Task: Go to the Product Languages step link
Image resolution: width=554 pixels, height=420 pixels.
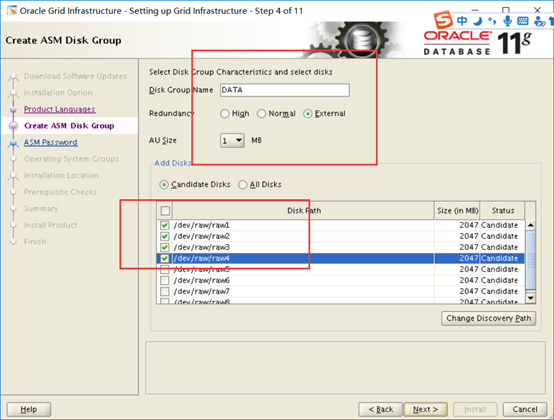Action: click(59, 109)
